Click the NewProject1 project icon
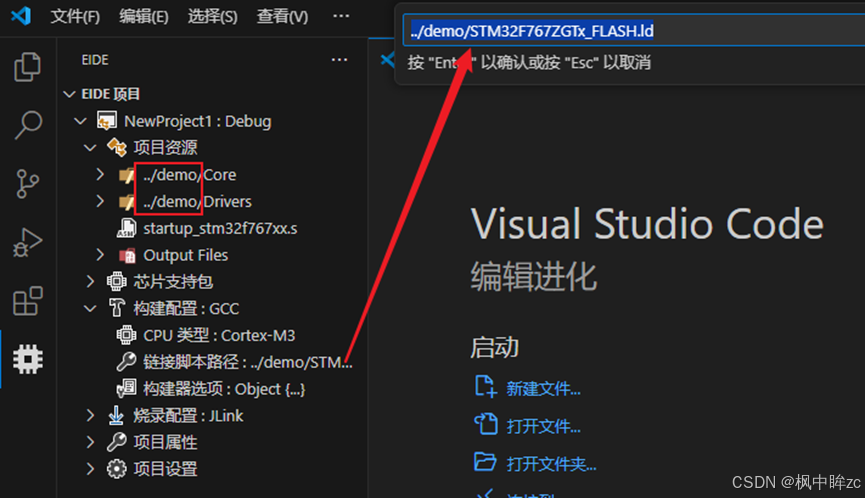 (107, 121)
